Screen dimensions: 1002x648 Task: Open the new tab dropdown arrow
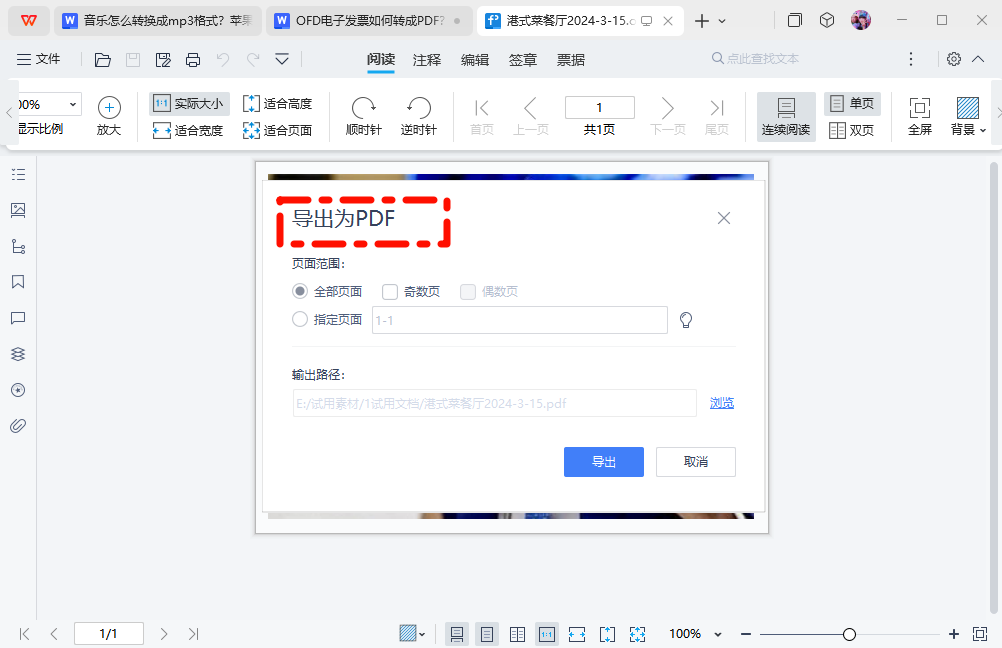(x=722, y=21)
